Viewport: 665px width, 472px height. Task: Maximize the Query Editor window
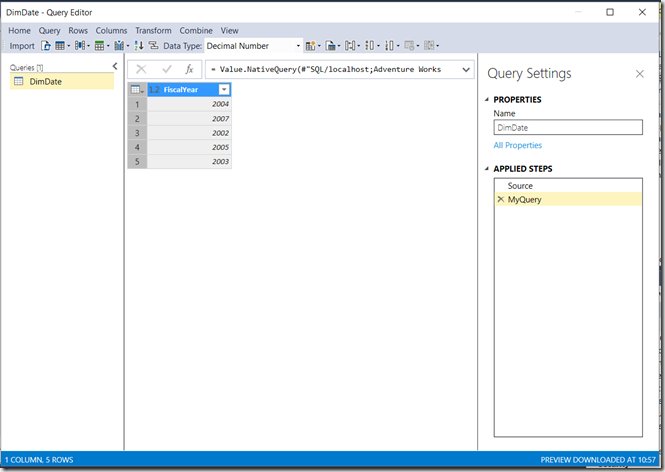610,12
